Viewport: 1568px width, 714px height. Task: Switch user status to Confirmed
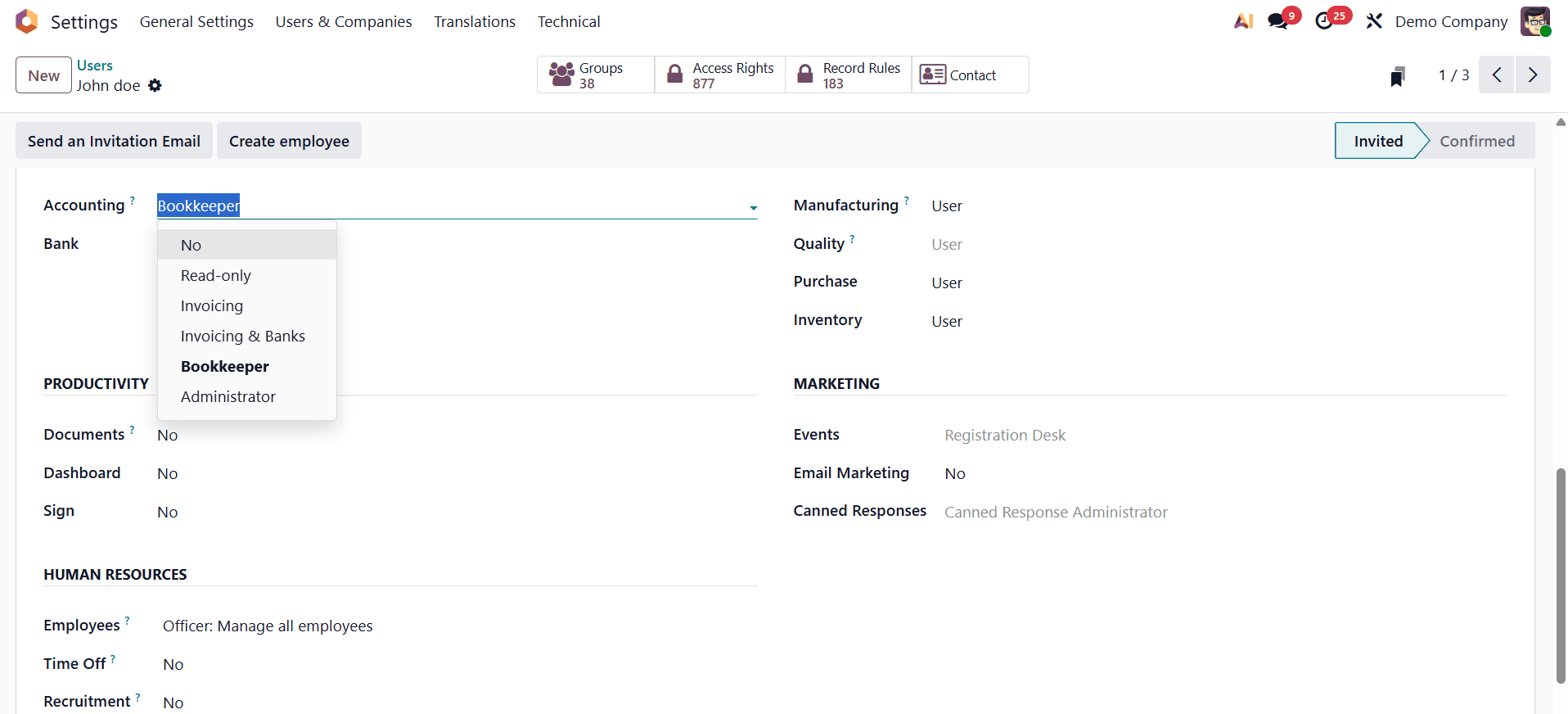1478,140
